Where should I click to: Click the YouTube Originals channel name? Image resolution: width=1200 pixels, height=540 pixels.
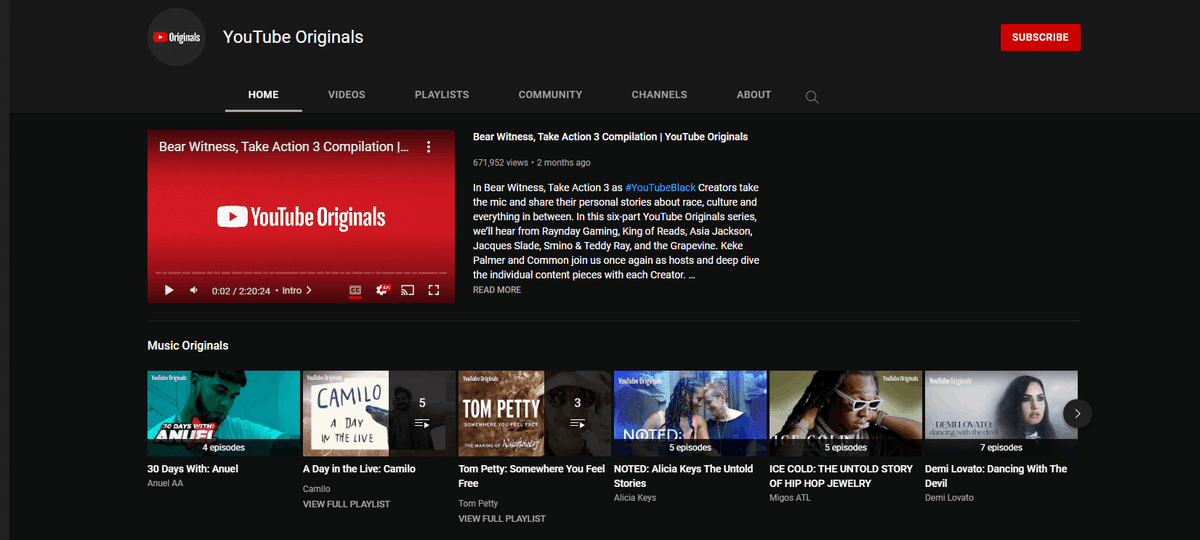pos(293,38)
